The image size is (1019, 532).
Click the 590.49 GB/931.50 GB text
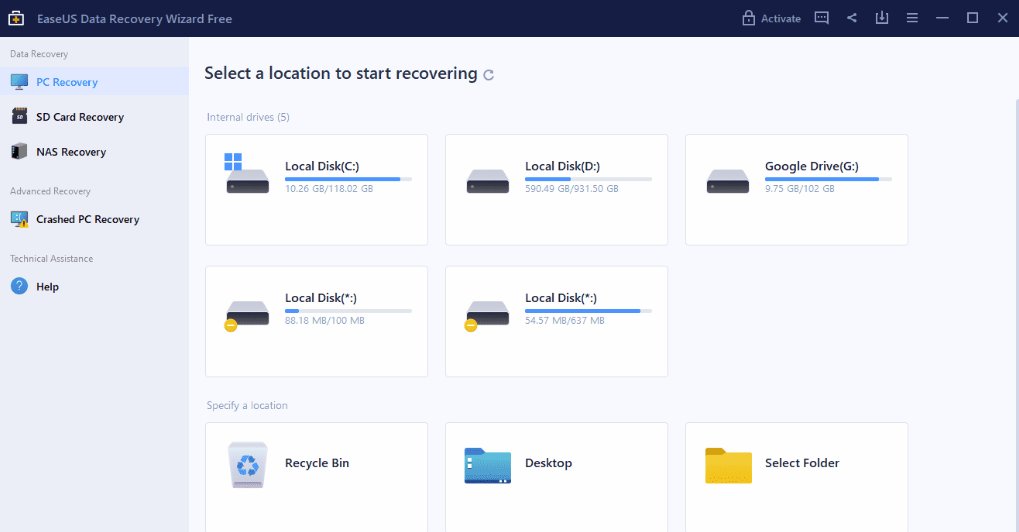click(572, 188)
